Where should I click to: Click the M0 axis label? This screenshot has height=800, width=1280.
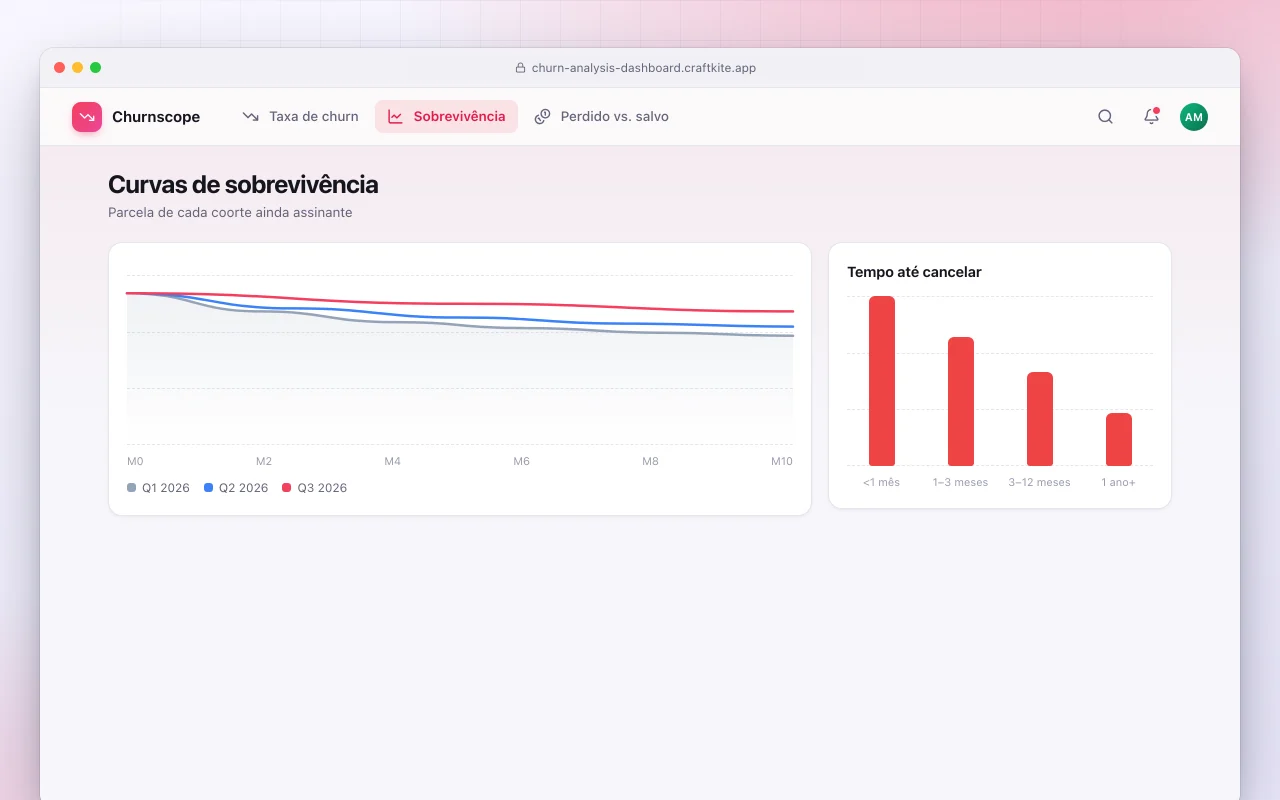click(135, 461)
